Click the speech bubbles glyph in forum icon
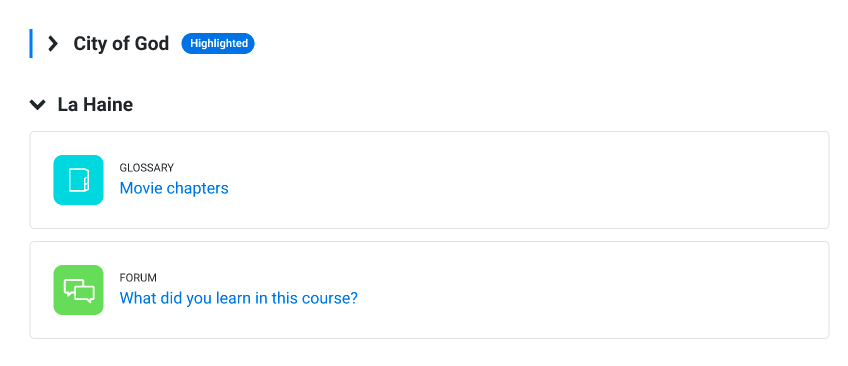Viewport: 848px width, 366px height. click(79, 290)
